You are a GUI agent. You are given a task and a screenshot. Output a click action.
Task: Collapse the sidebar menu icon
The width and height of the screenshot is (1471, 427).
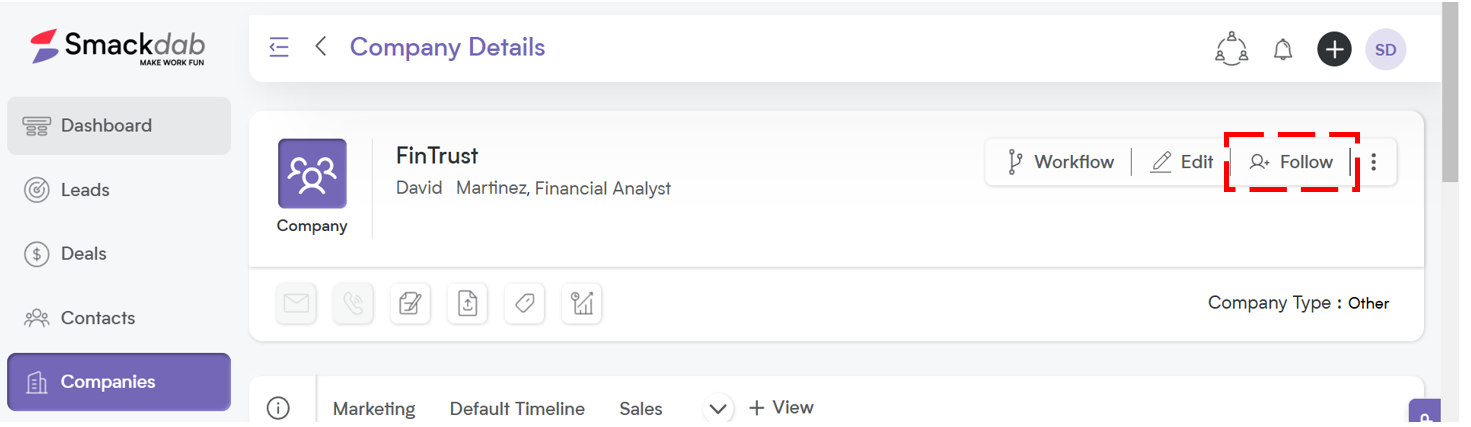pos(279,47)
